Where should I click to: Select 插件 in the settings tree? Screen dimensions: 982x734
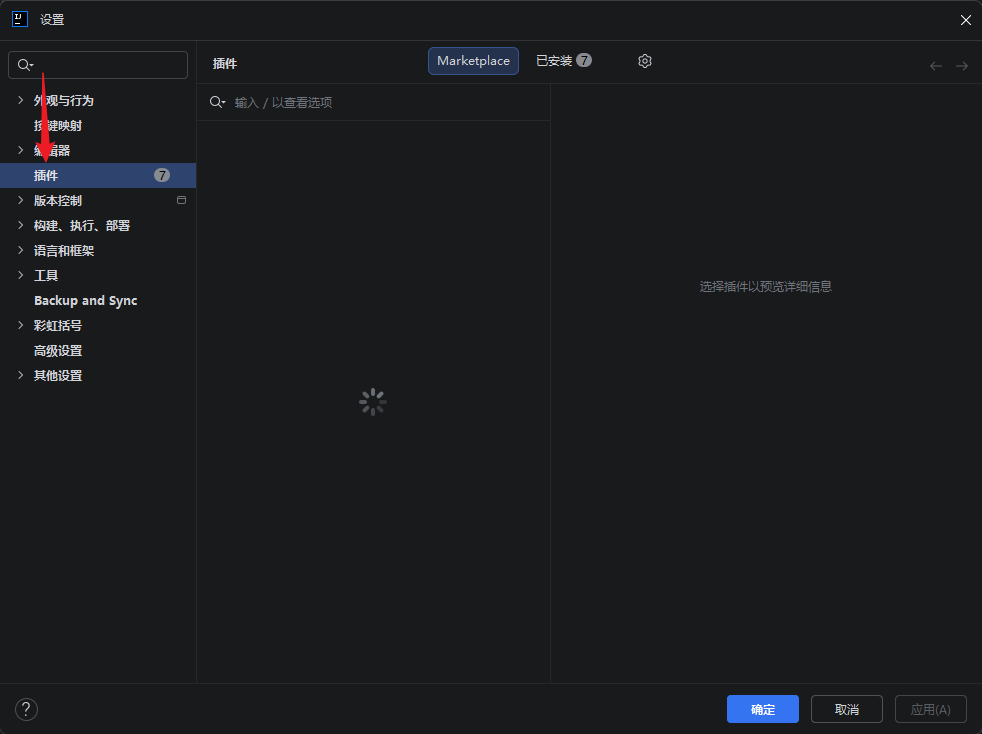[x=98, y=175]
